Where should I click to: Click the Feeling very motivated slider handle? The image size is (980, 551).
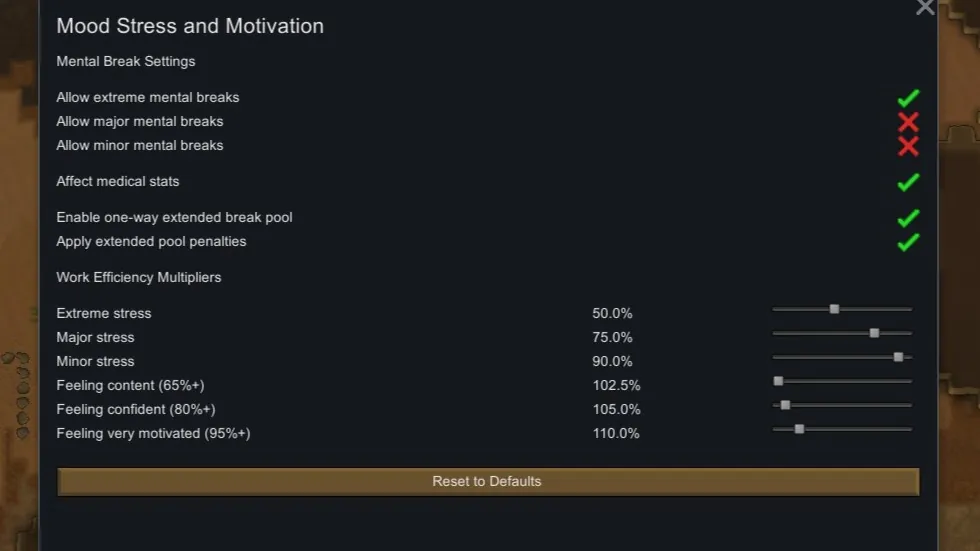799,429
